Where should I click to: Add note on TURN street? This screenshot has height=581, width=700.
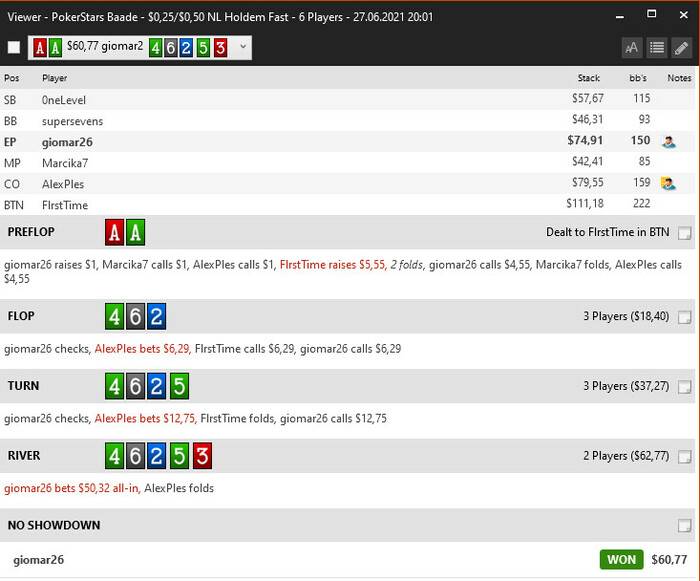[x=684, y=387]
